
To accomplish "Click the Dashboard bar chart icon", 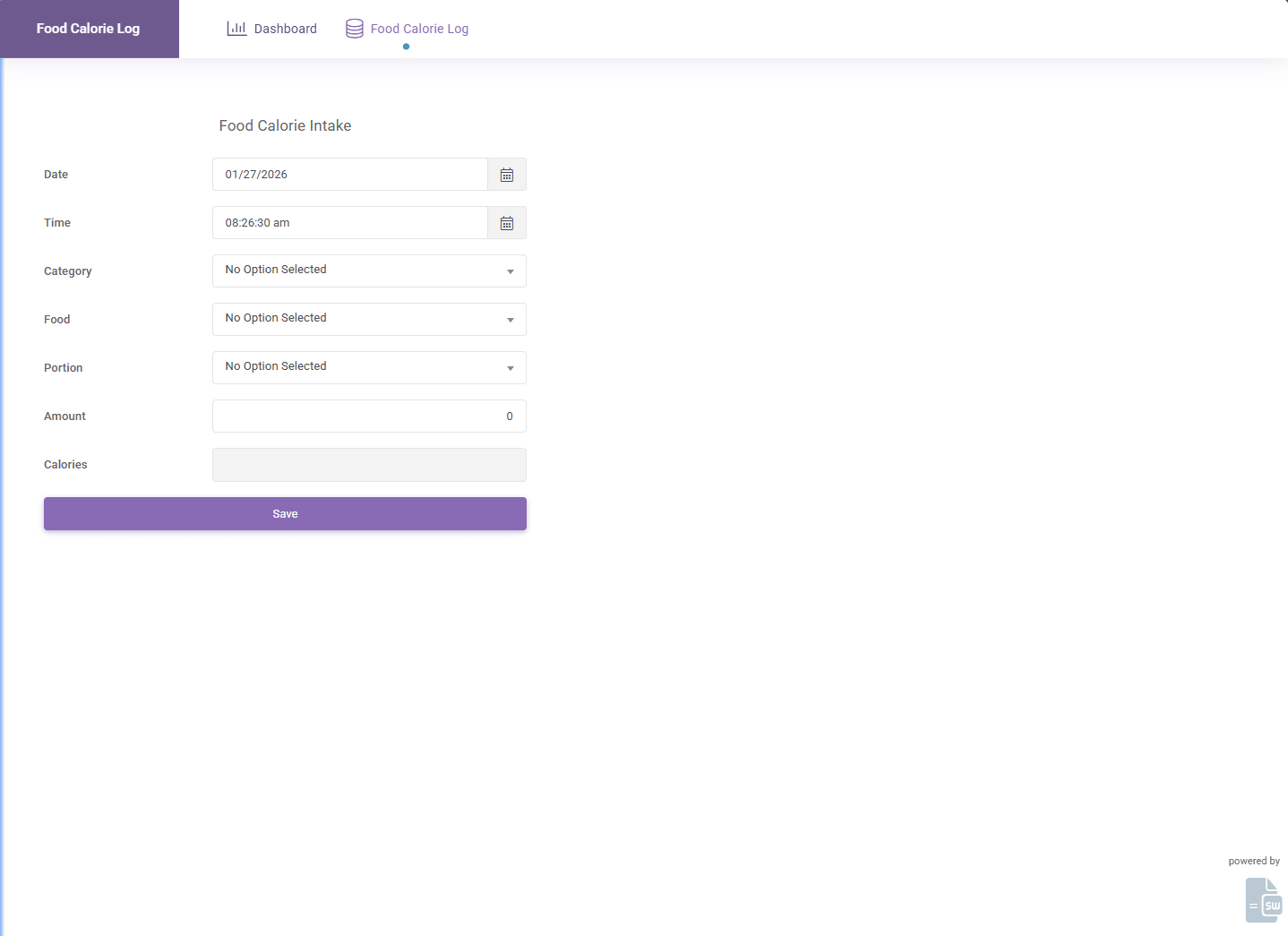I will click(x=236, y=29).
